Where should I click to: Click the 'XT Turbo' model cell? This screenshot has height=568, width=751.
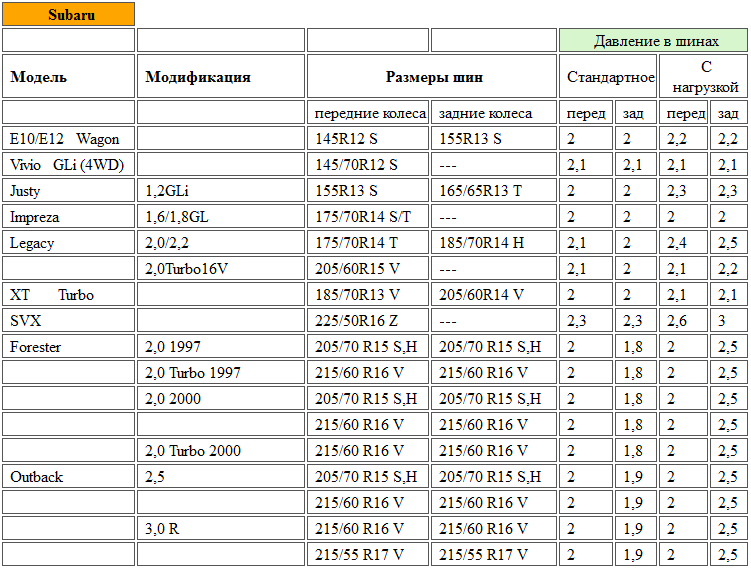pyautogui.click(x=68, y=295)
